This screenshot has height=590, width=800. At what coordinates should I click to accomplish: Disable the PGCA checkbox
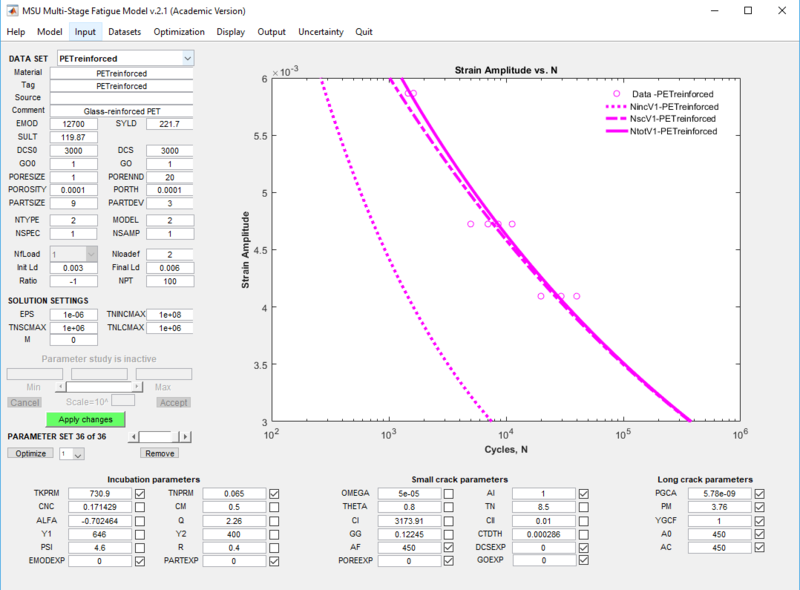[x=762, y=492]
